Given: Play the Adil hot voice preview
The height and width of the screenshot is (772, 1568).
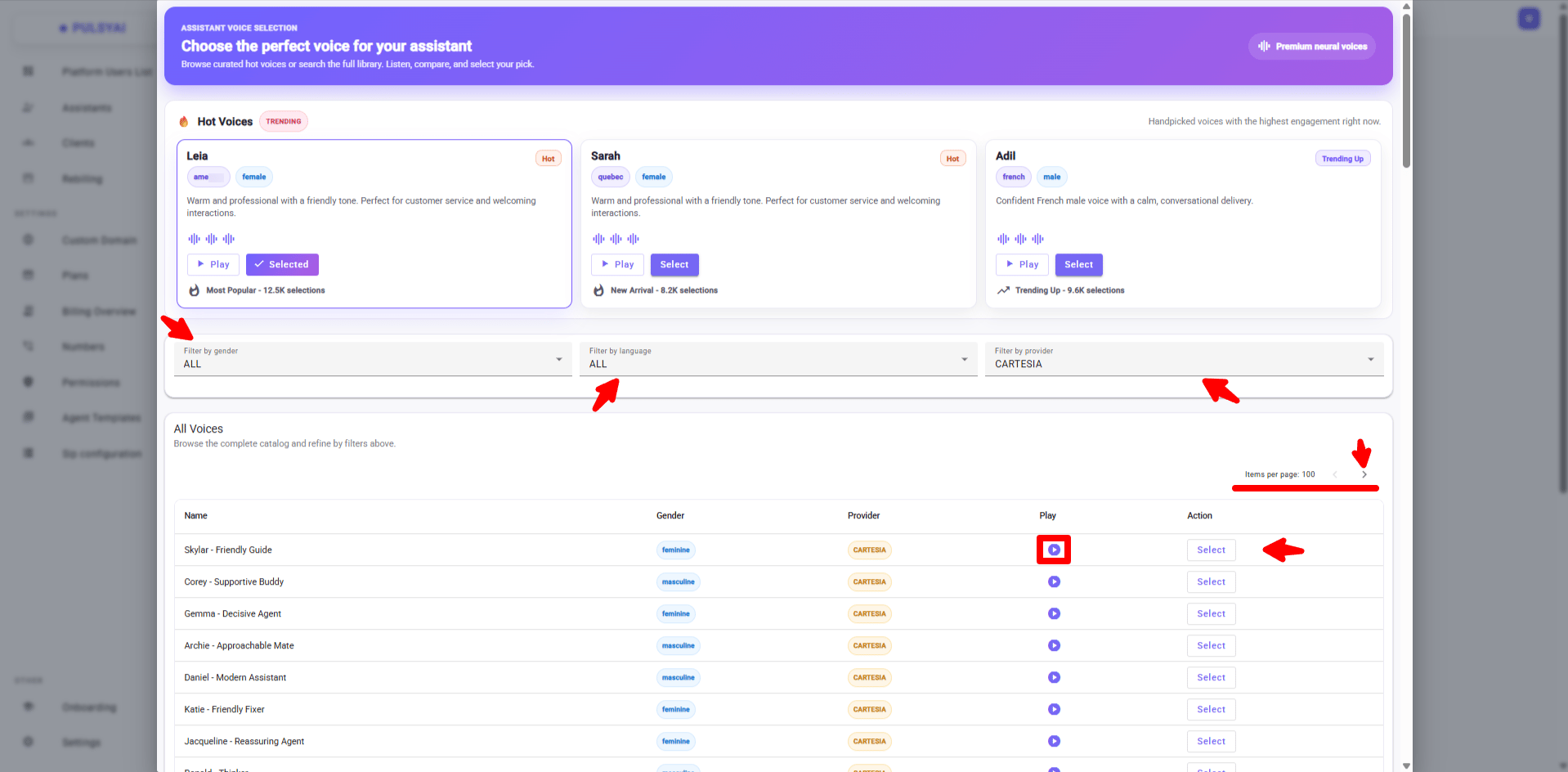Looking at the screenshot, I should click(x=1022, y=264).
